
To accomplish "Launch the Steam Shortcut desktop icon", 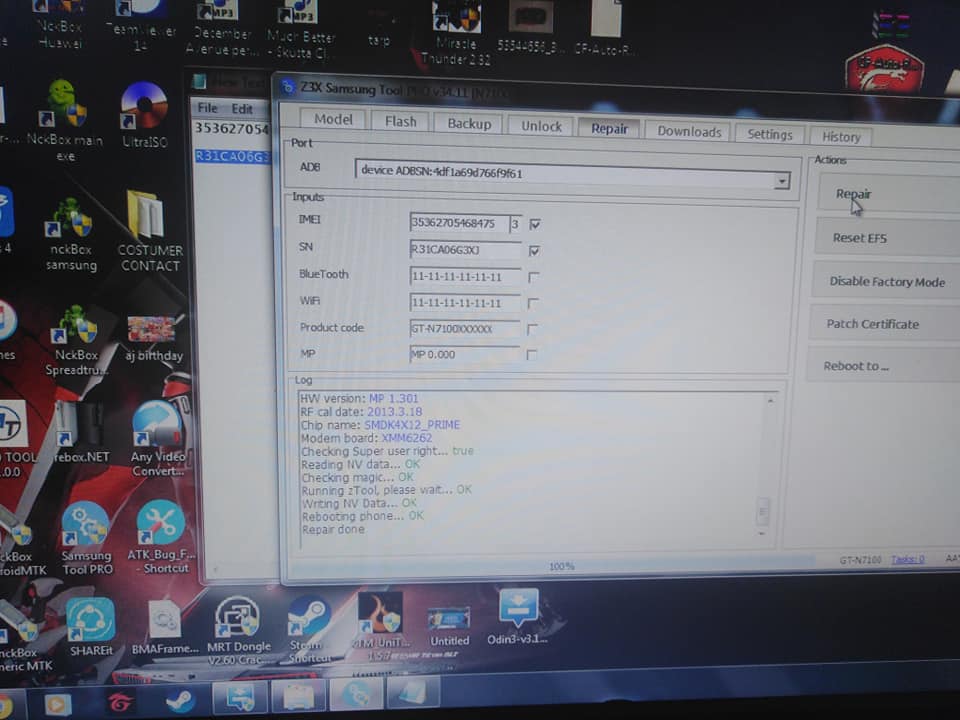I will (x=309, y=631).
